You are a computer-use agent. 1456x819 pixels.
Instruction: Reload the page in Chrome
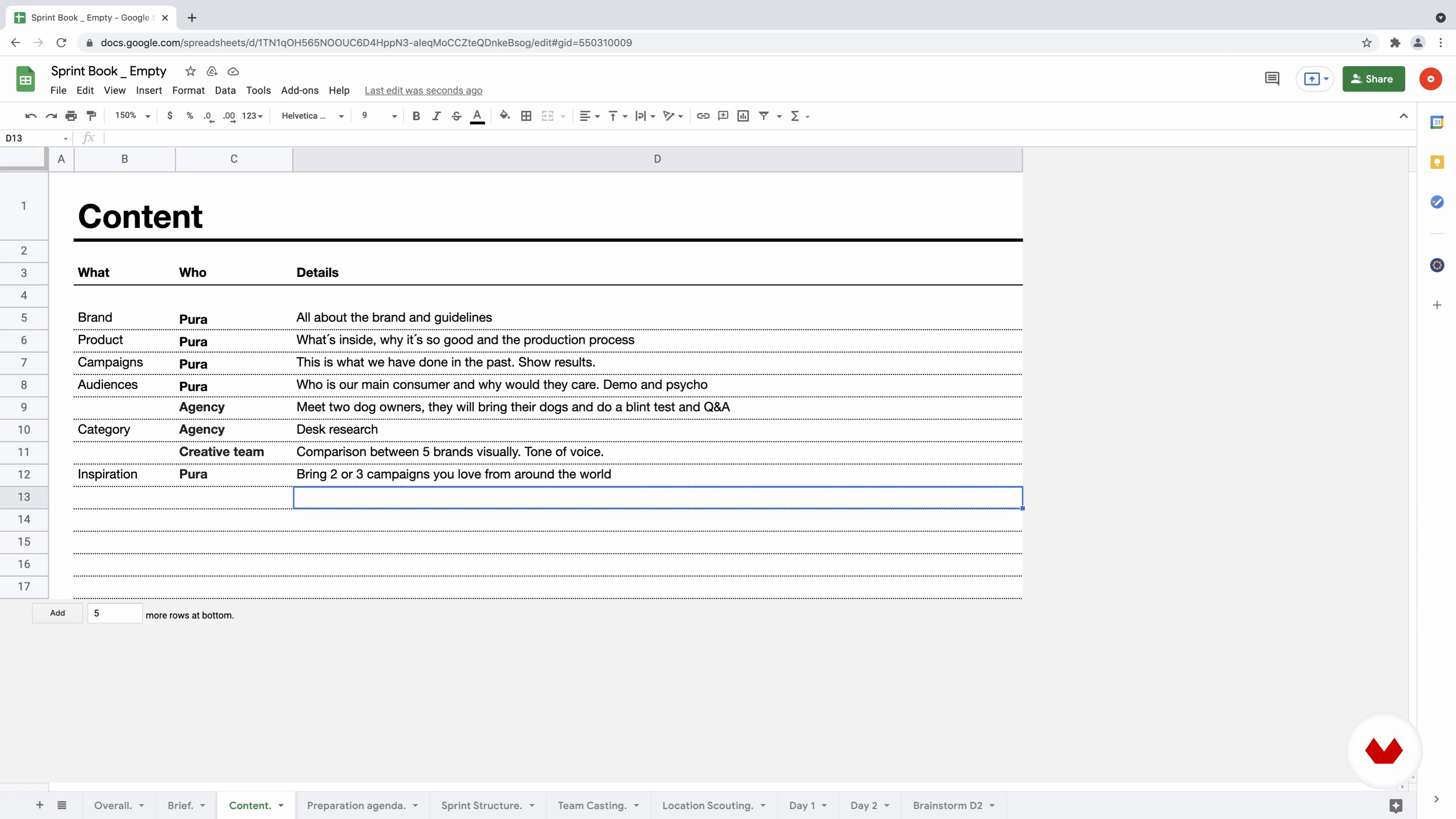[x=61, y=43]
